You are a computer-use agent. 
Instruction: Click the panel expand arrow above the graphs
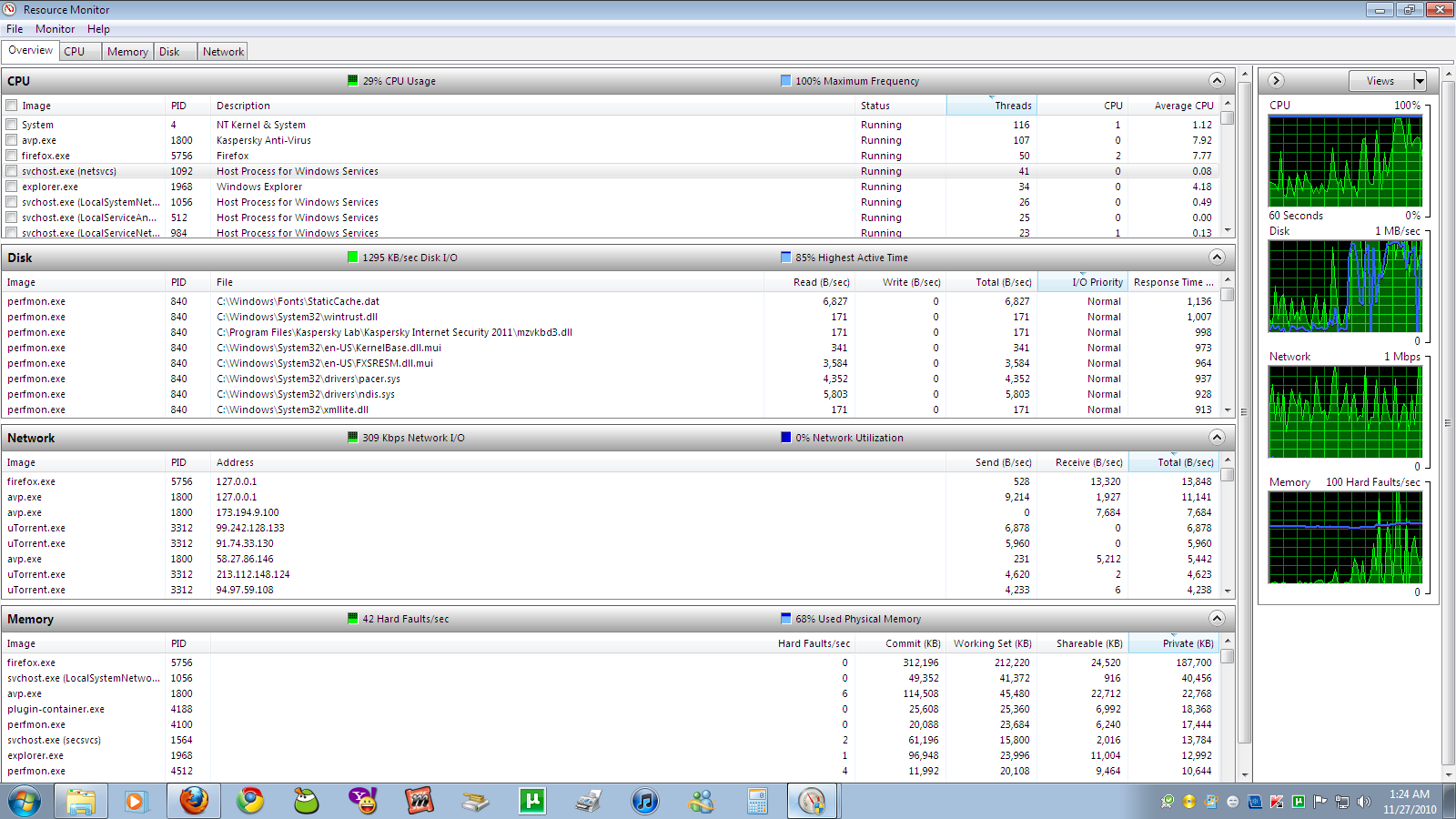click(1277, 80)
